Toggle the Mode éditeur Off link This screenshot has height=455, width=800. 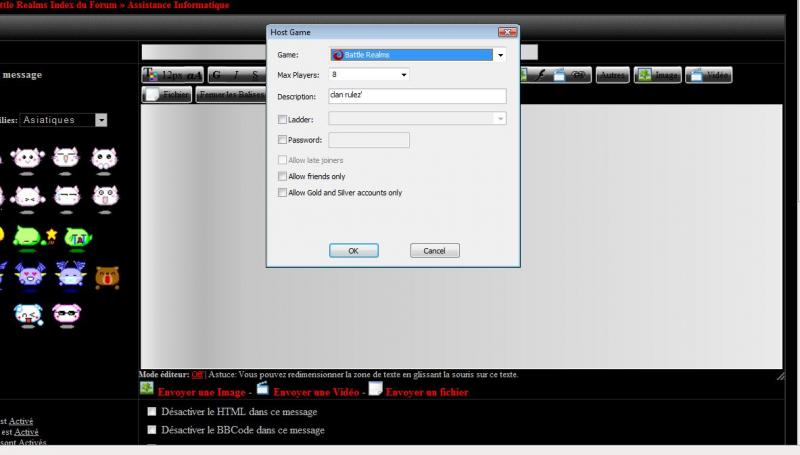[197, 374]
